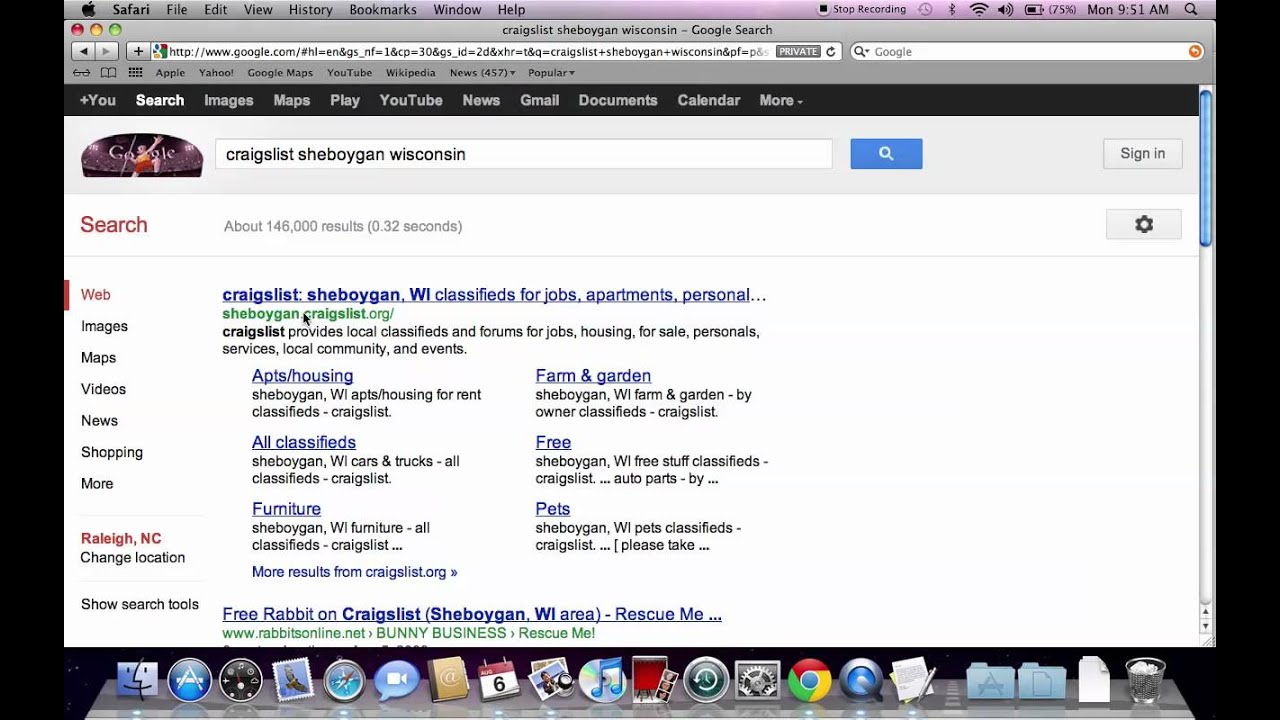Open App Store in dock
This screenshot has height=720, width=1280.
coord(189,681)
